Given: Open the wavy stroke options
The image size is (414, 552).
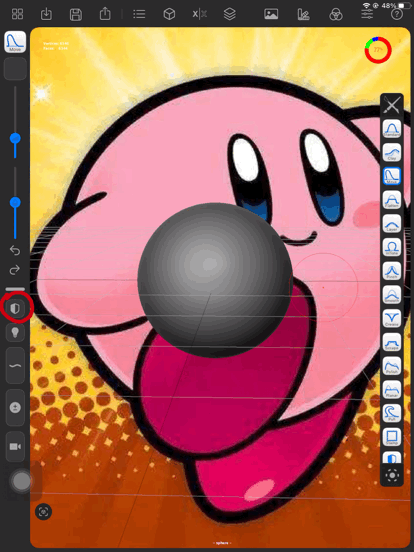Looking at the screenshot, I should click(x=15, y=366).
